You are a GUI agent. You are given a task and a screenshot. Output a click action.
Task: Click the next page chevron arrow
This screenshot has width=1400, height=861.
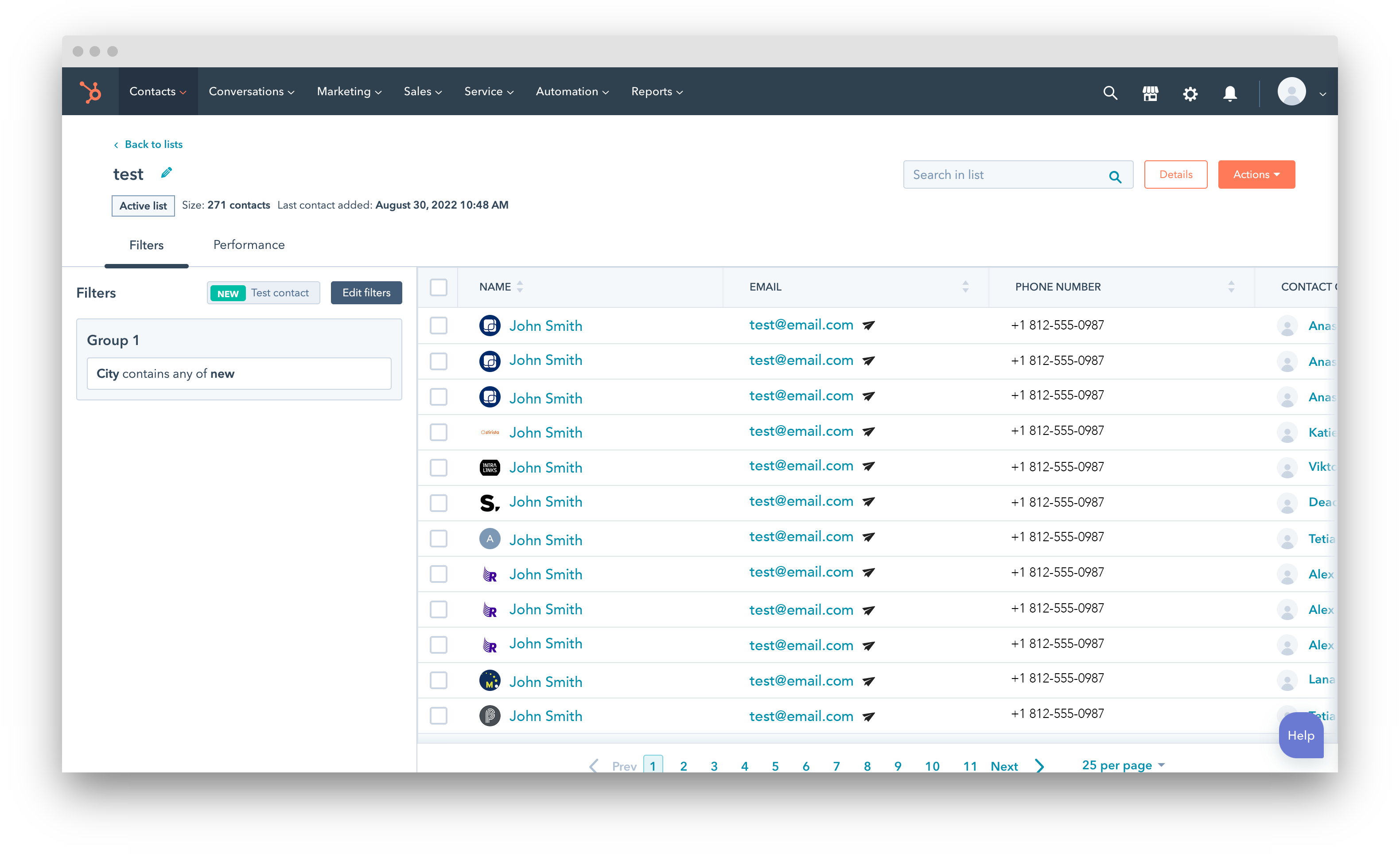coord(1040,766)
